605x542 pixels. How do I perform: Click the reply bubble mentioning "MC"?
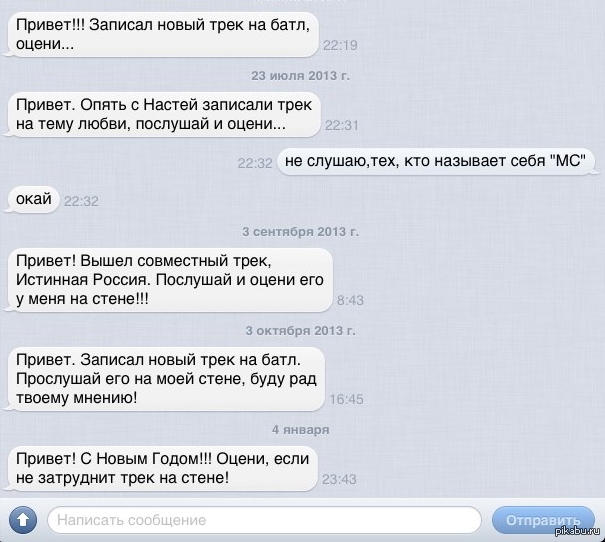pos(435,161)
